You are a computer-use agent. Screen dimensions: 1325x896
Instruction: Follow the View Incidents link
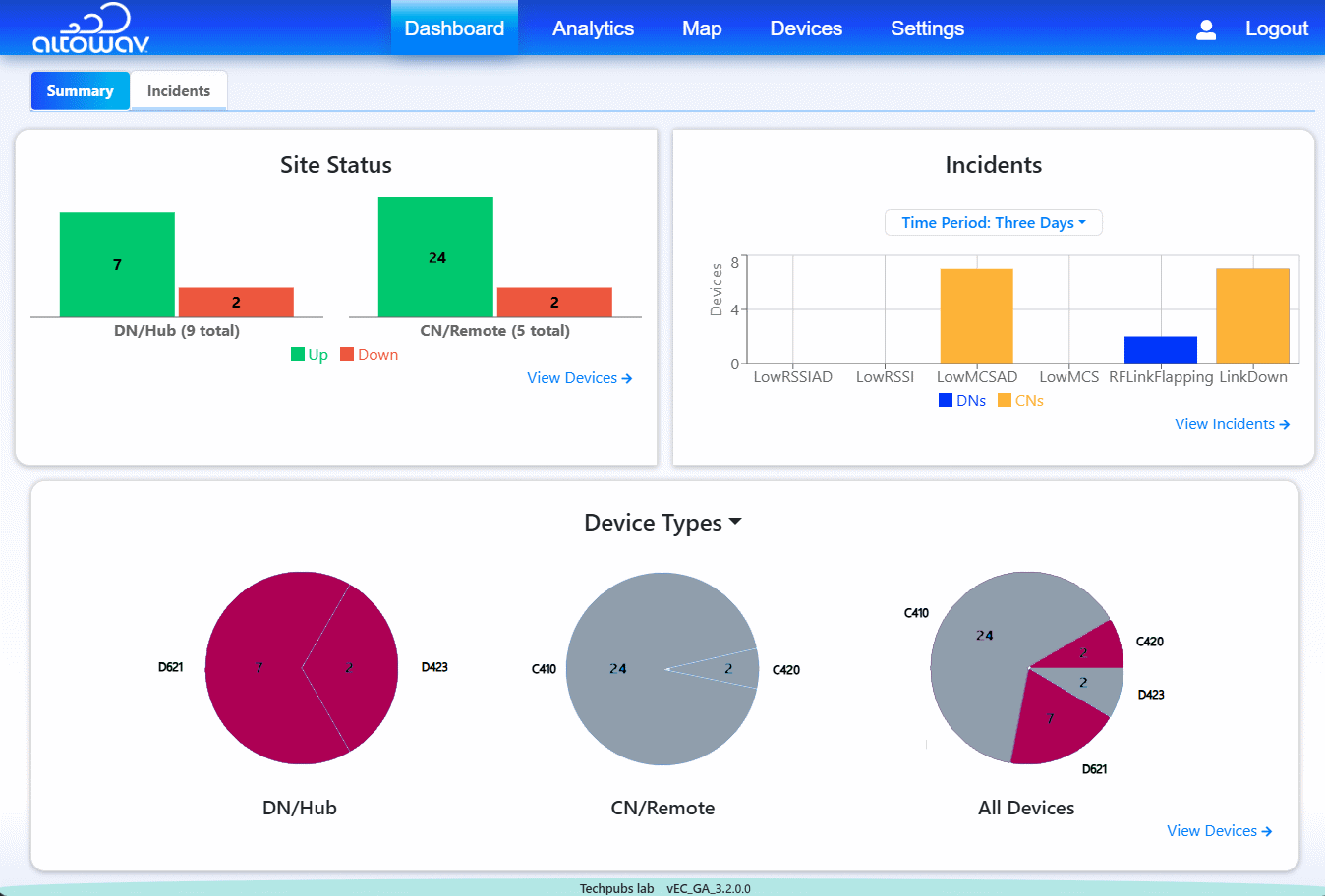[x=1232, y=424]
